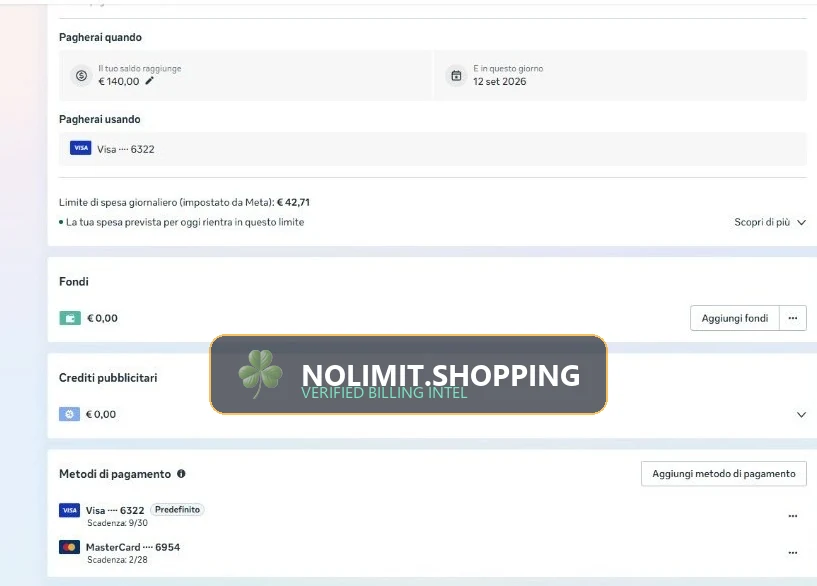Click the Crediti pubblicitari balance € 0,00
The height and width of the screenshot is (586, 817).
pyautogui.click(x=101, y=414)
